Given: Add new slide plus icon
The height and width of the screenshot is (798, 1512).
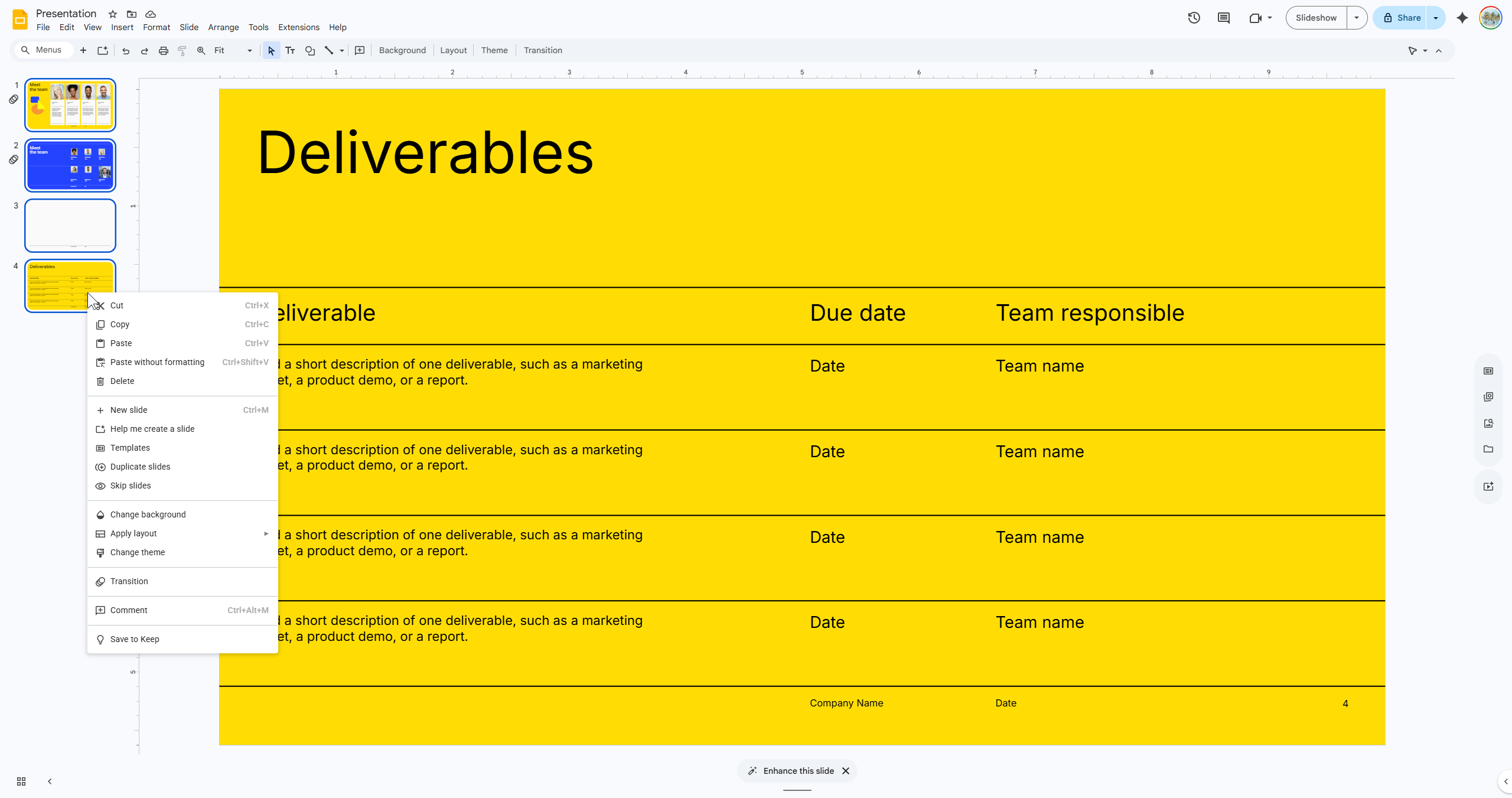Looking at the screenshot, I should pyautogui.click(x=83, y=50).
